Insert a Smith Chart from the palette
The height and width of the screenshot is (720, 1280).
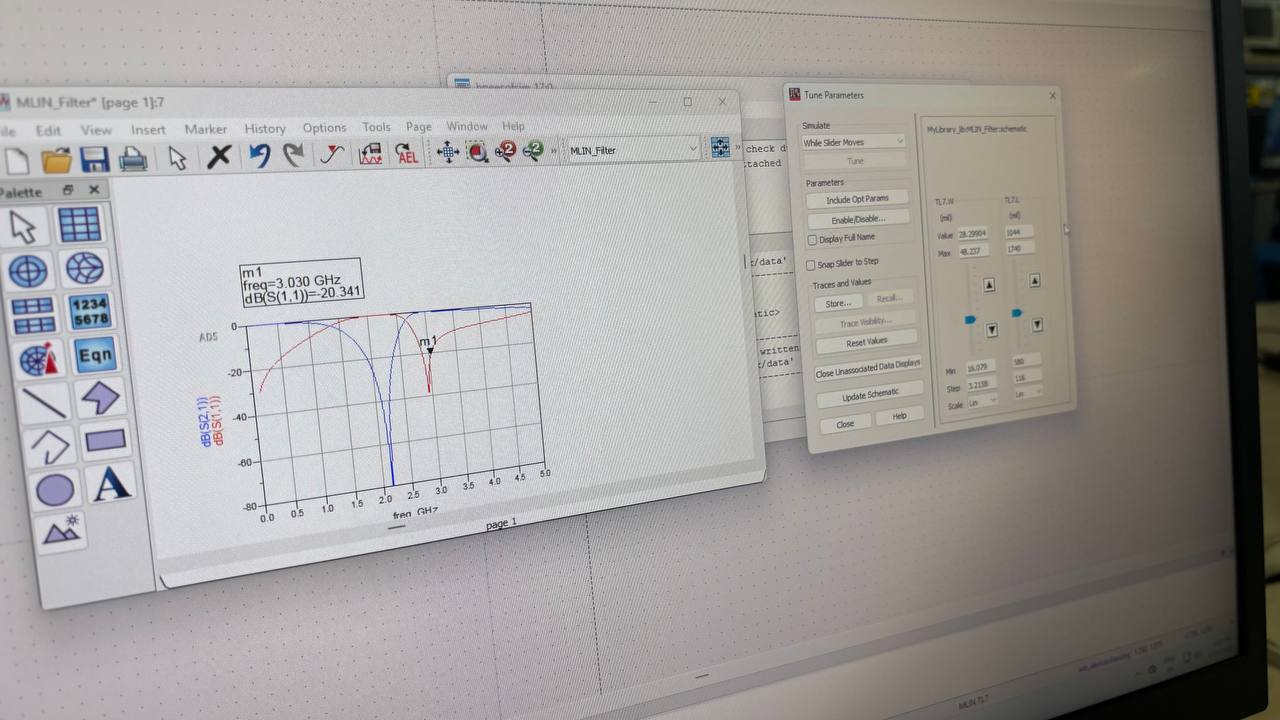[x=85, y=268]
